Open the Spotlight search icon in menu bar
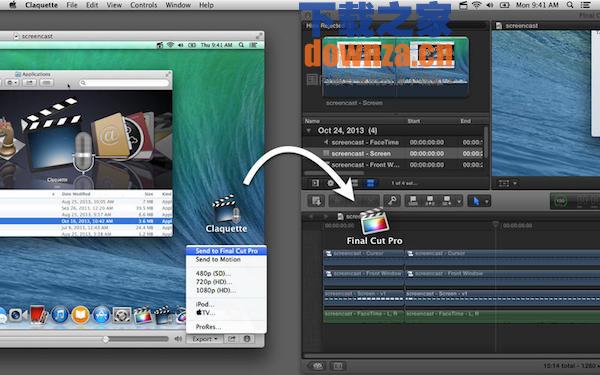 tap(570, 5)
